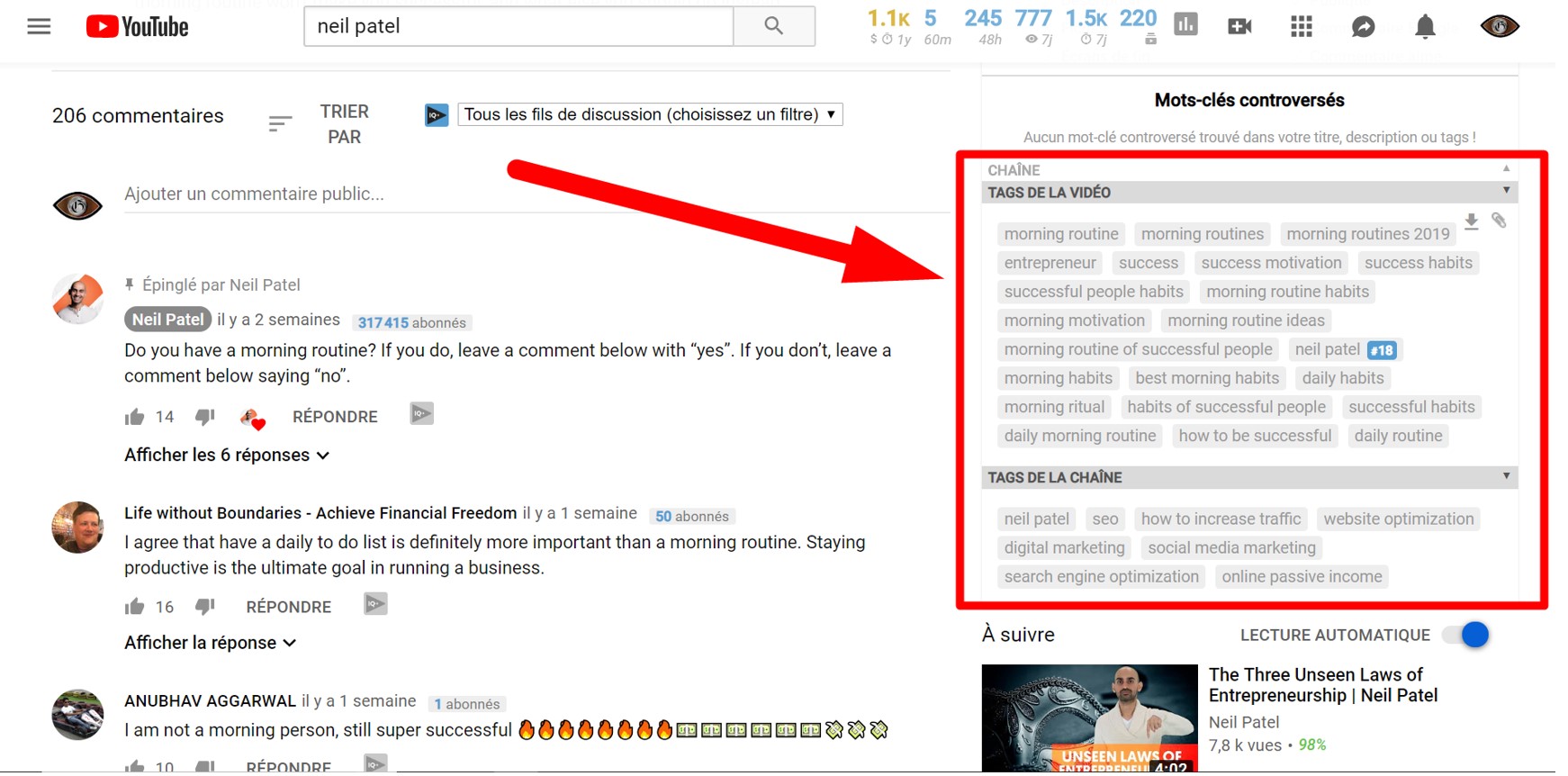Open the YouTube hamburger menu
This screenshot has height=776, width=1568.
[x=39, y=26]
